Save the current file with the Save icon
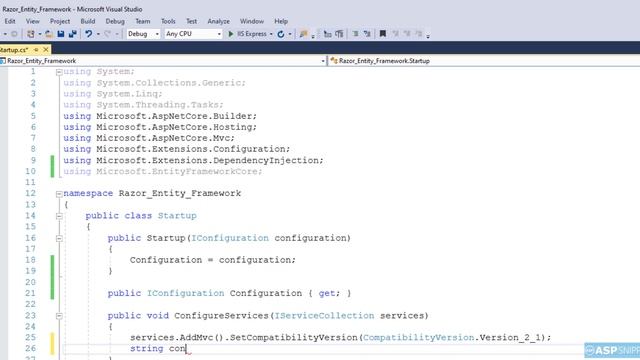Image resolution: width=640 pixels, height=360 pixels. [61, 34]
